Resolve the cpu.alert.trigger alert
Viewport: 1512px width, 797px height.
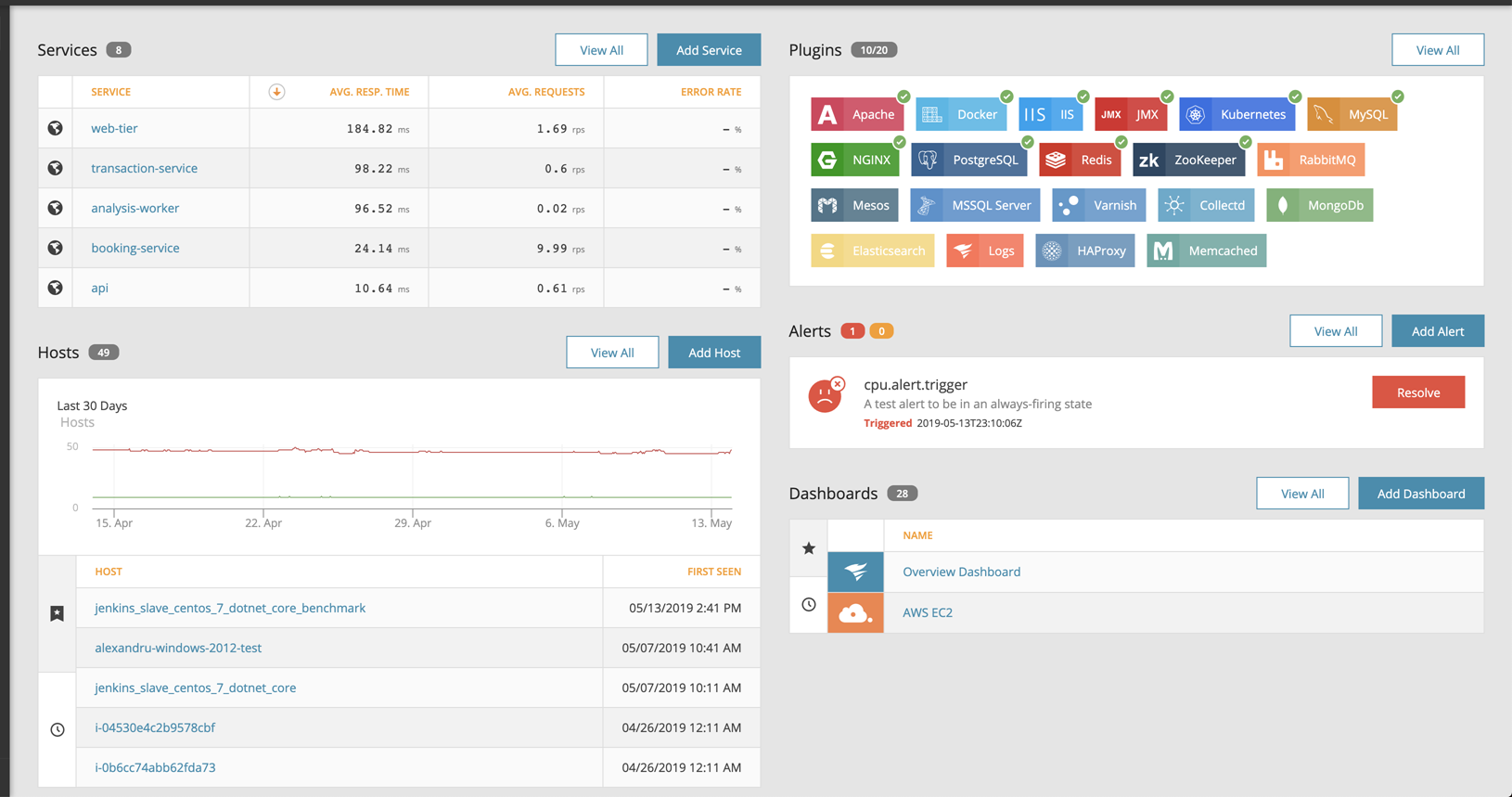pyautogui.click(x=1417, y=392)
